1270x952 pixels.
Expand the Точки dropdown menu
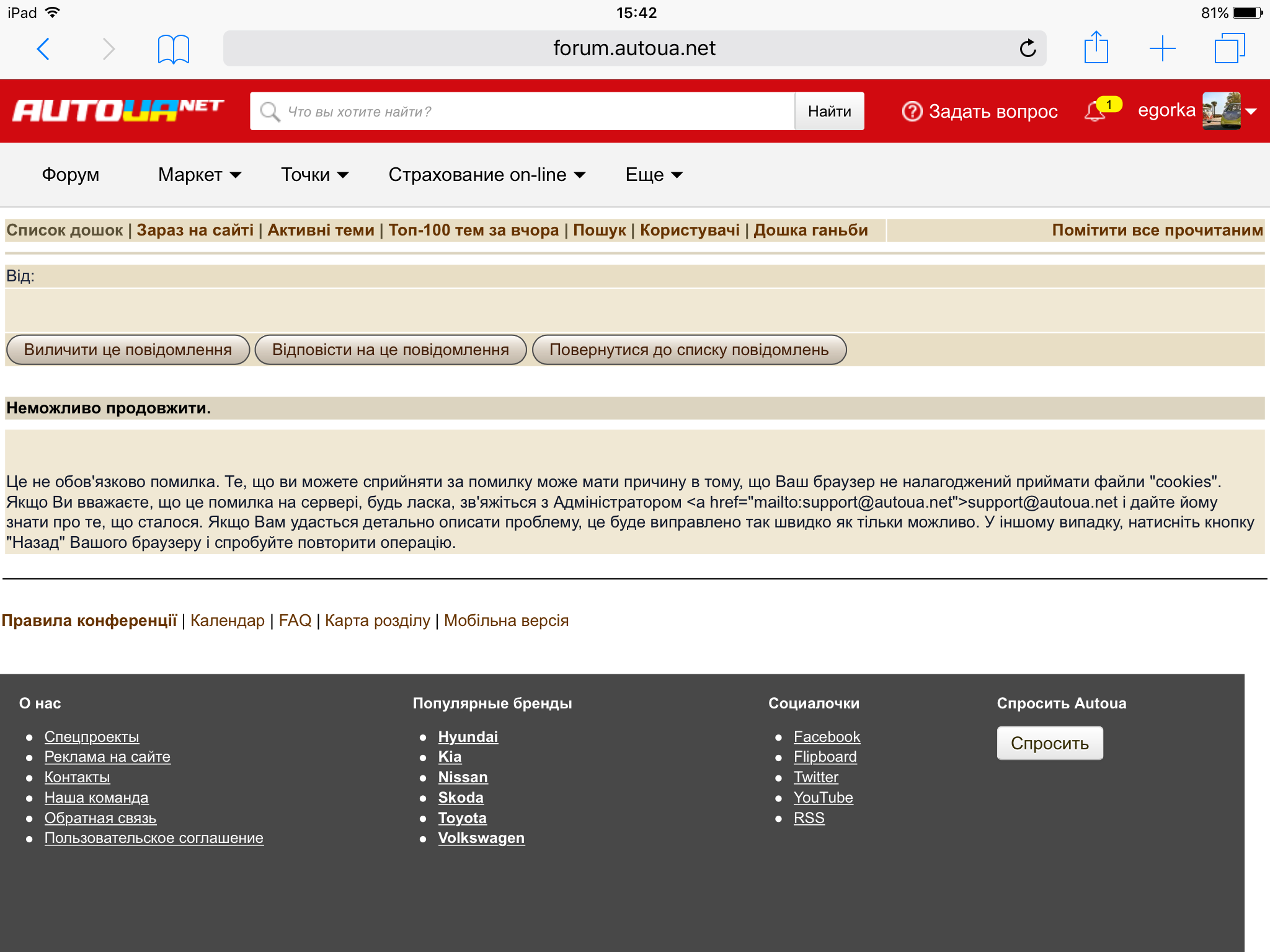pos(314,175)
